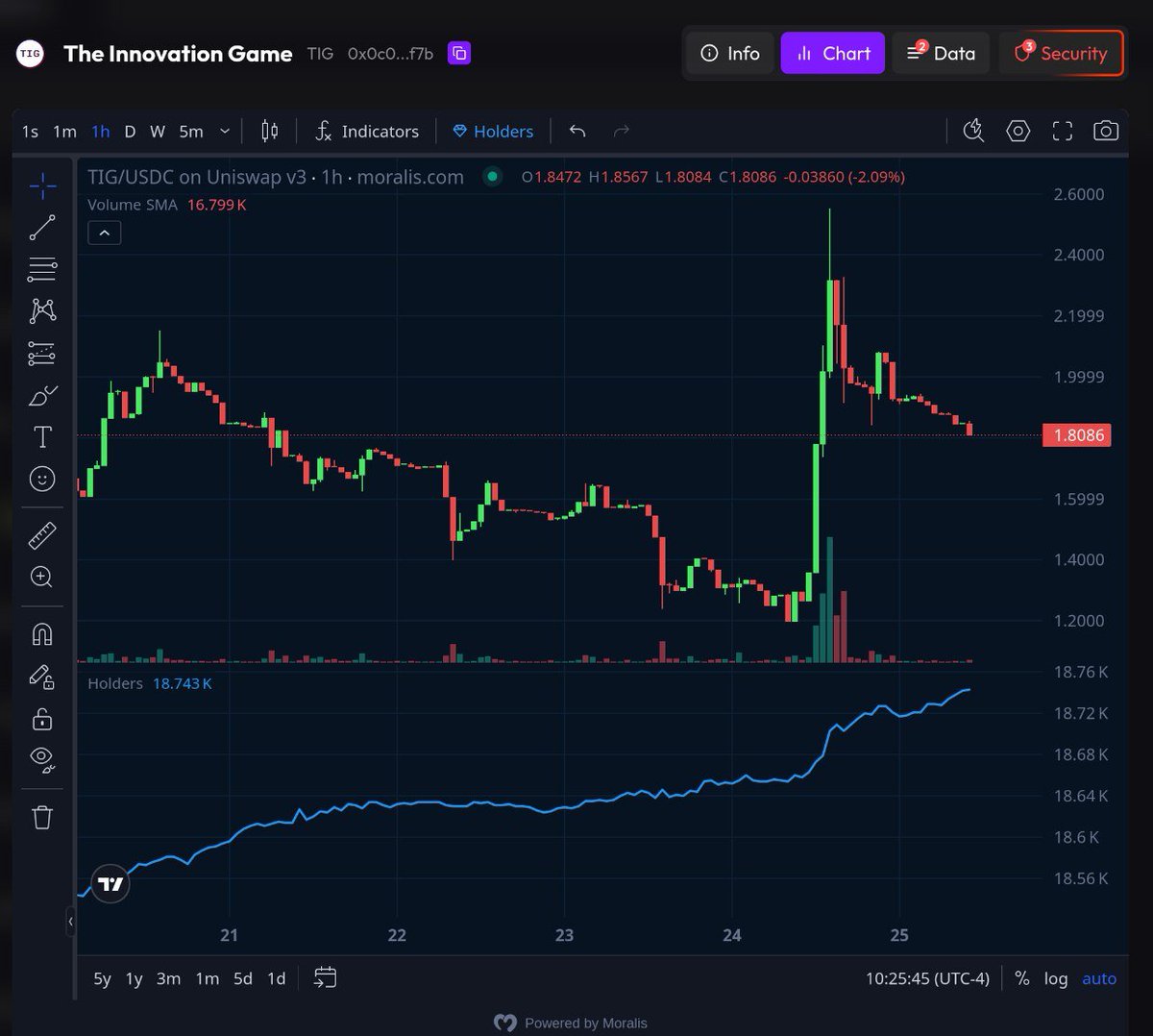Image resolution: width=1153 pixels, height=1036 pixels.
Task: Select the crosshair cursor tool
Action: [x=42, y=185]
